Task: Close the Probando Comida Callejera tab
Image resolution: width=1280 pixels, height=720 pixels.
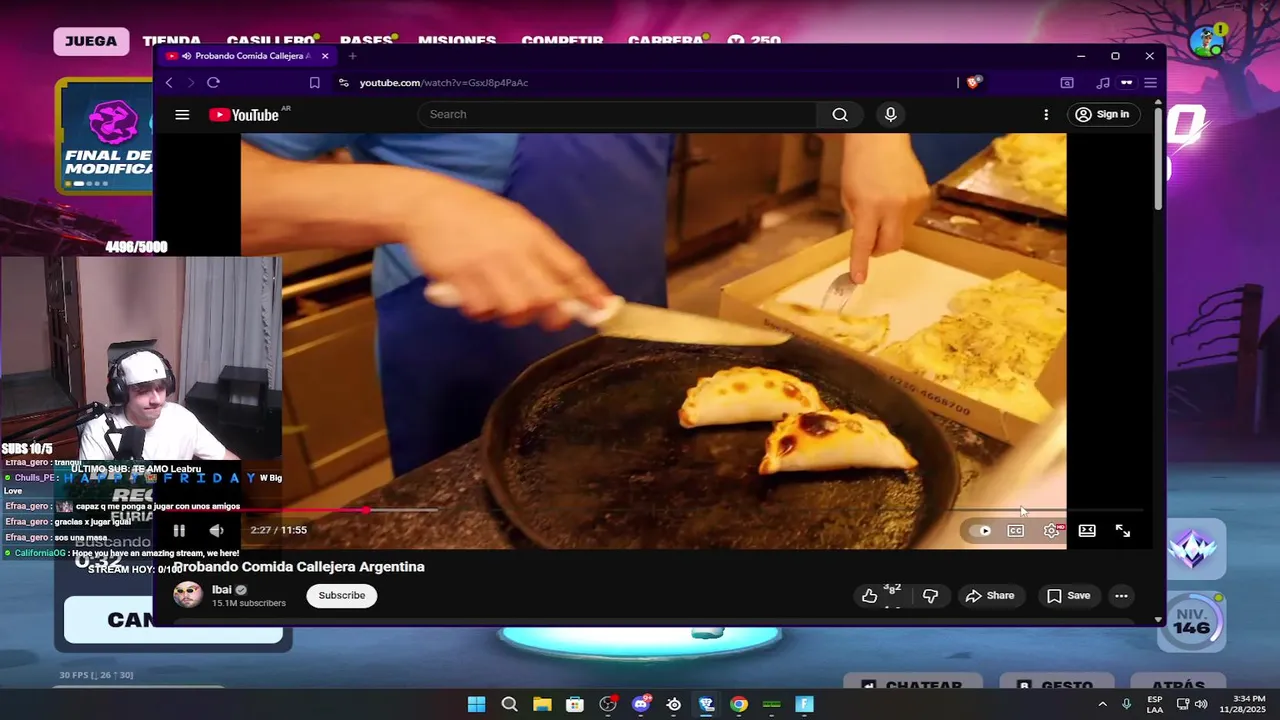Action: tap(325, 56)
